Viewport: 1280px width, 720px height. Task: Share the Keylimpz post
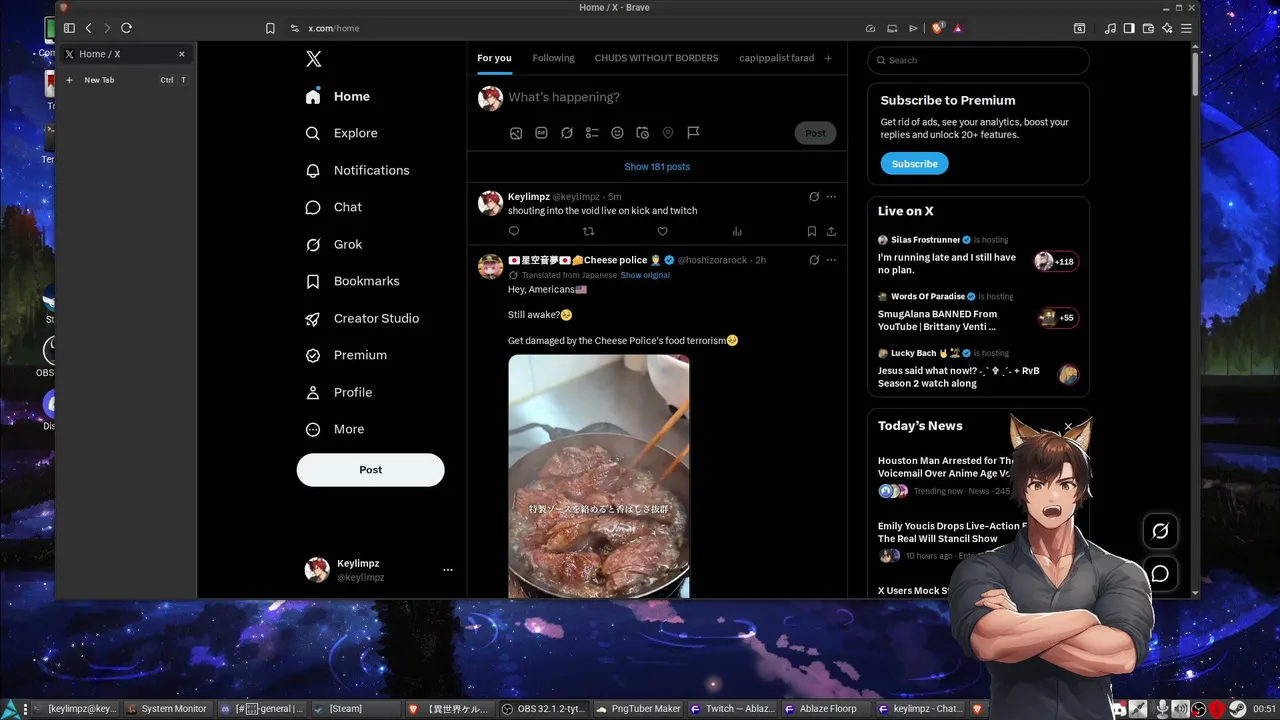coord(831,231)
